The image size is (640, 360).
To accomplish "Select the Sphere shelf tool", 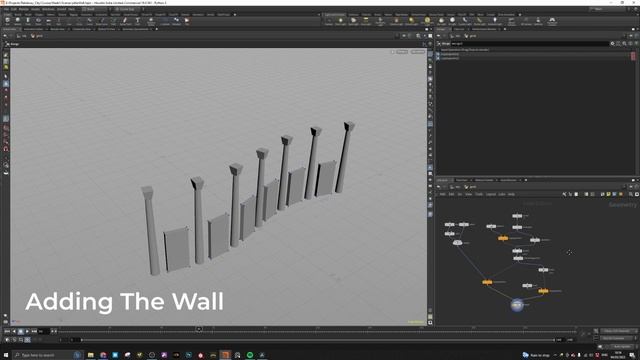I will click(x=18, y=21).
